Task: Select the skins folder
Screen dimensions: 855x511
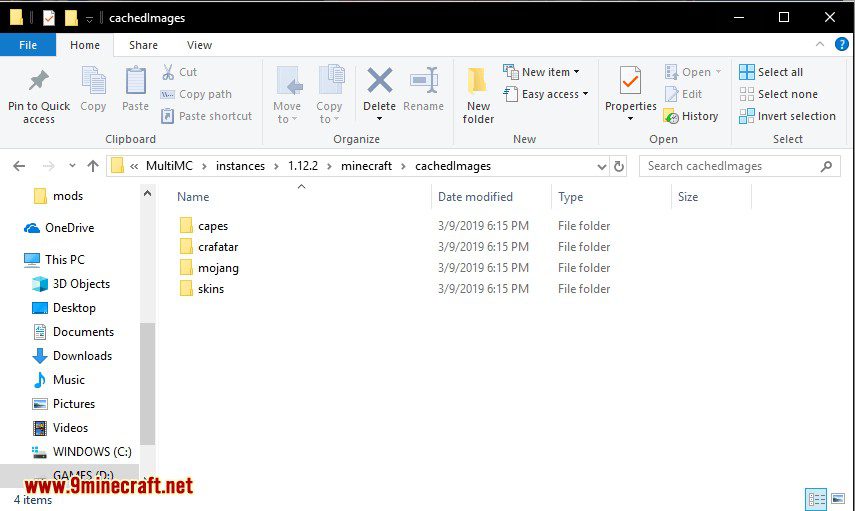Action: (x=201, y=289)
